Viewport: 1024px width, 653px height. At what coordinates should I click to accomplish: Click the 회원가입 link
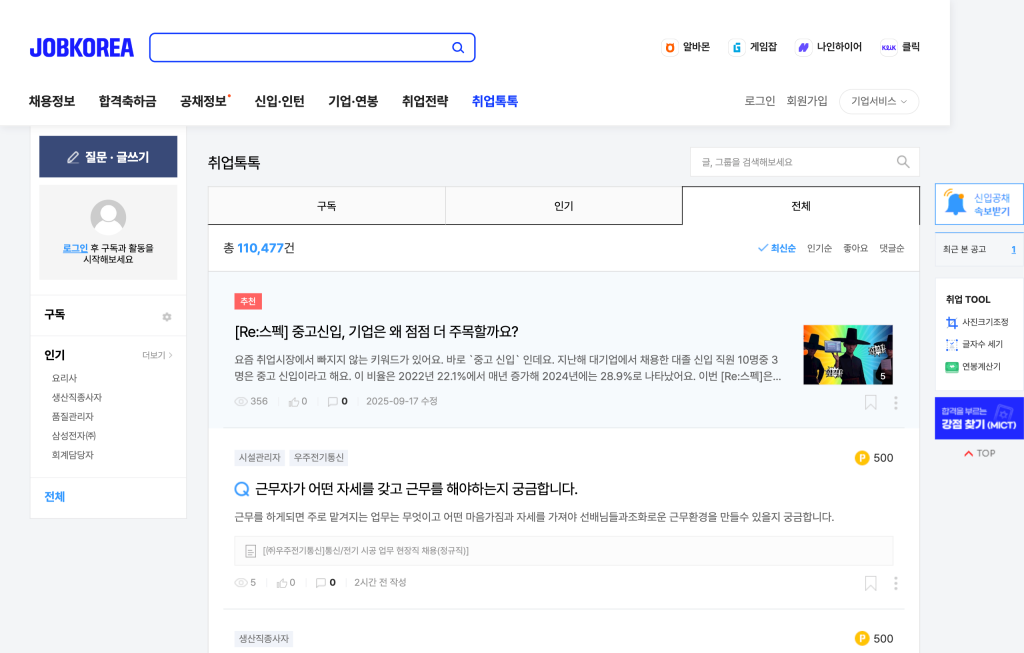807,101
